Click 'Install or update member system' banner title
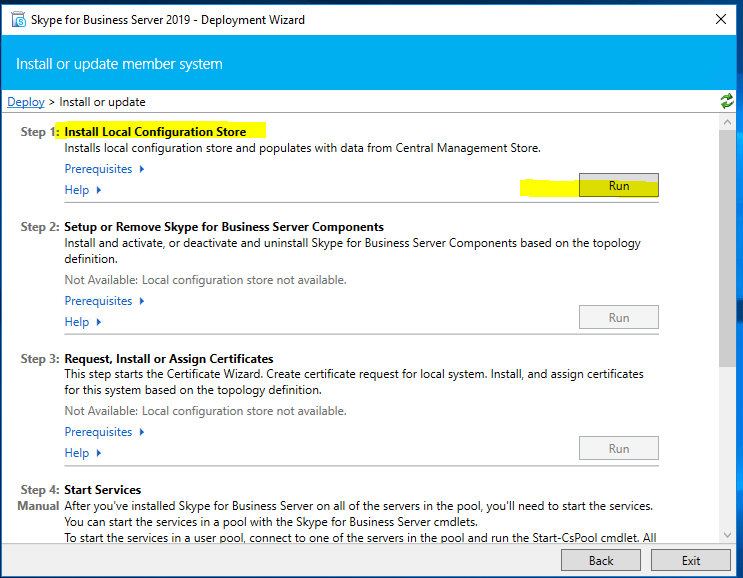Screen dimensions: 743x578 coord(119,64)
